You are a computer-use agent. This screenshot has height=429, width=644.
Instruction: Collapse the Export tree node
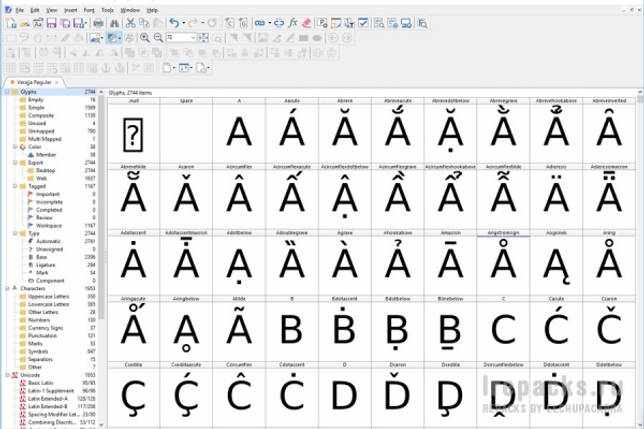[x=15, y=163]
